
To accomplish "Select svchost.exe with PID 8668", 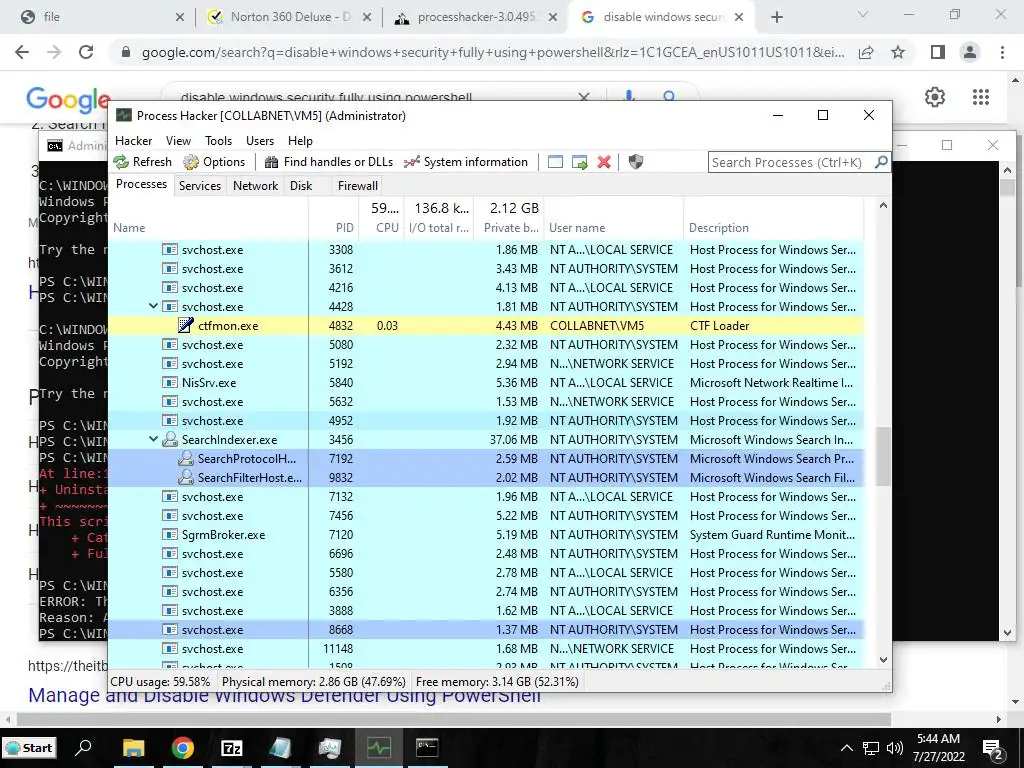I will point(486,630).
